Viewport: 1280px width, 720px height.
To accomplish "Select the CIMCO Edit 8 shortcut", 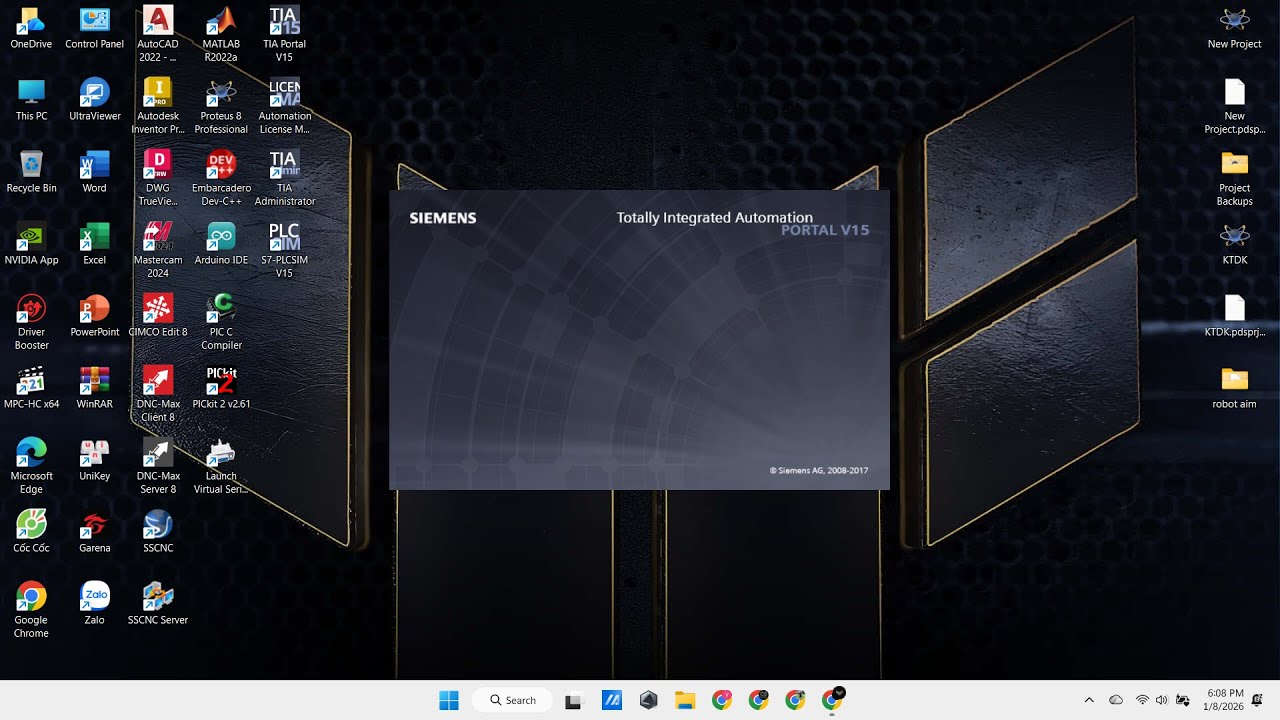I will click(158, 316).
